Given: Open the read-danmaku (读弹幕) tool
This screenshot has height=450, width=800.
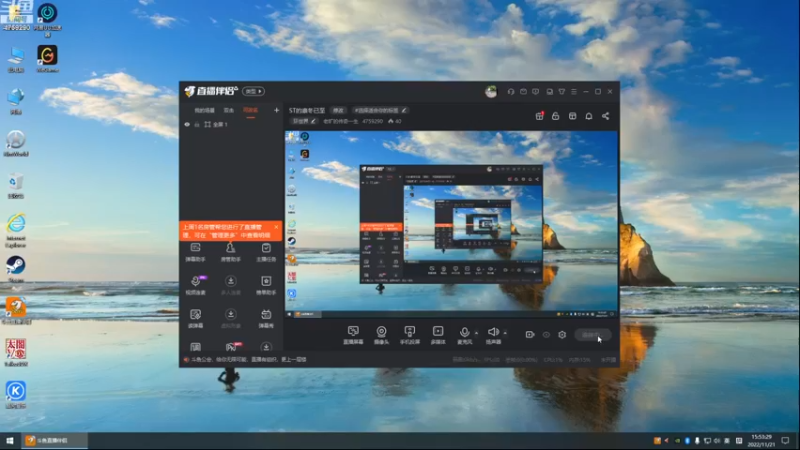Looking at the screenshot, I should 195,318.
